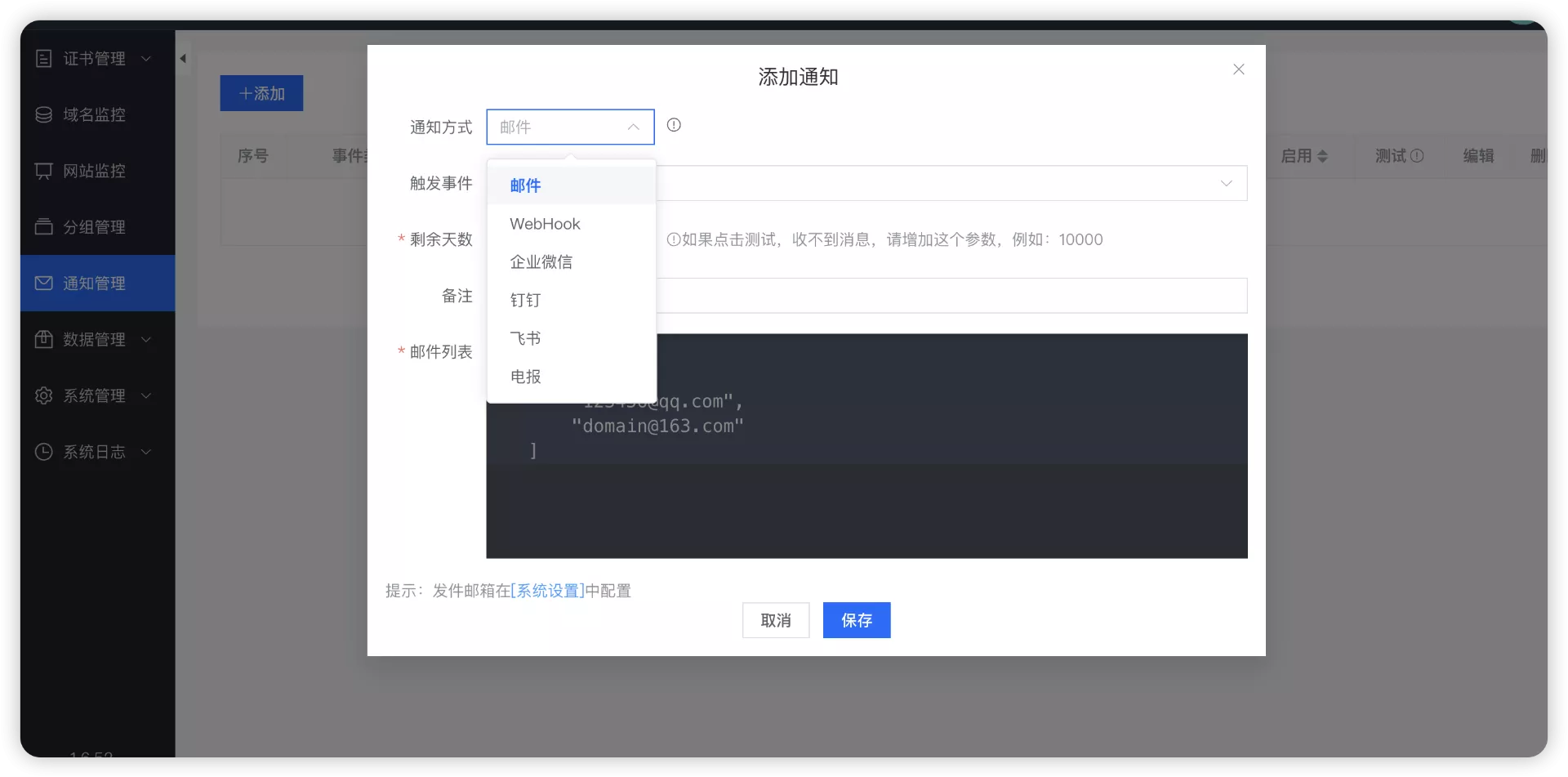The width and height of the screenshot is (1568, 777).
Task: Click the 数据管理 box icon
Action: [x=44, y=339]
